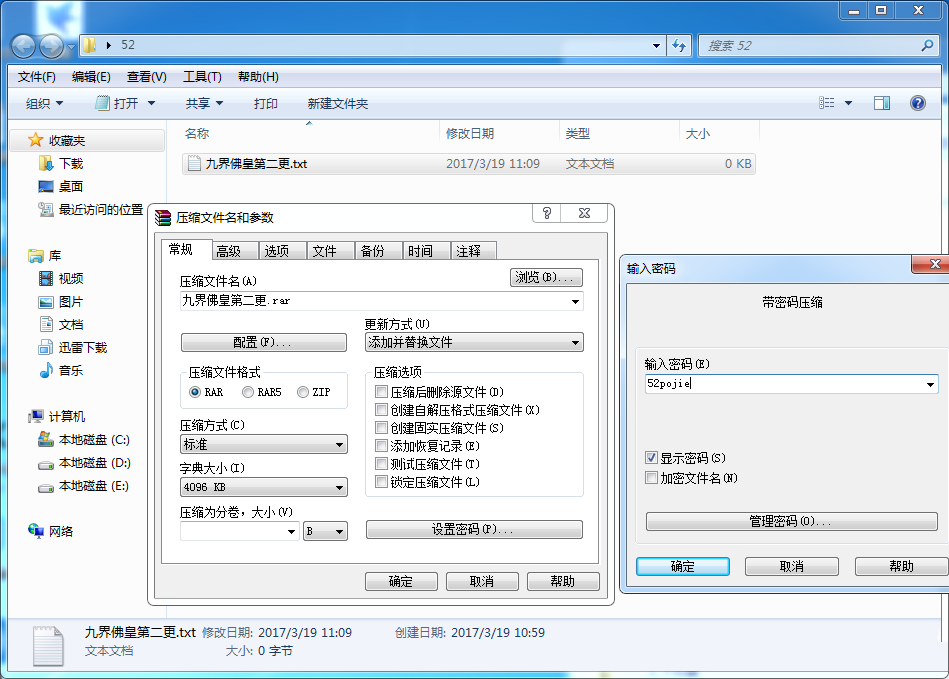
Task: Click the Browse (浏览) button
Action: pyautogui.click(x=547, y=277)
